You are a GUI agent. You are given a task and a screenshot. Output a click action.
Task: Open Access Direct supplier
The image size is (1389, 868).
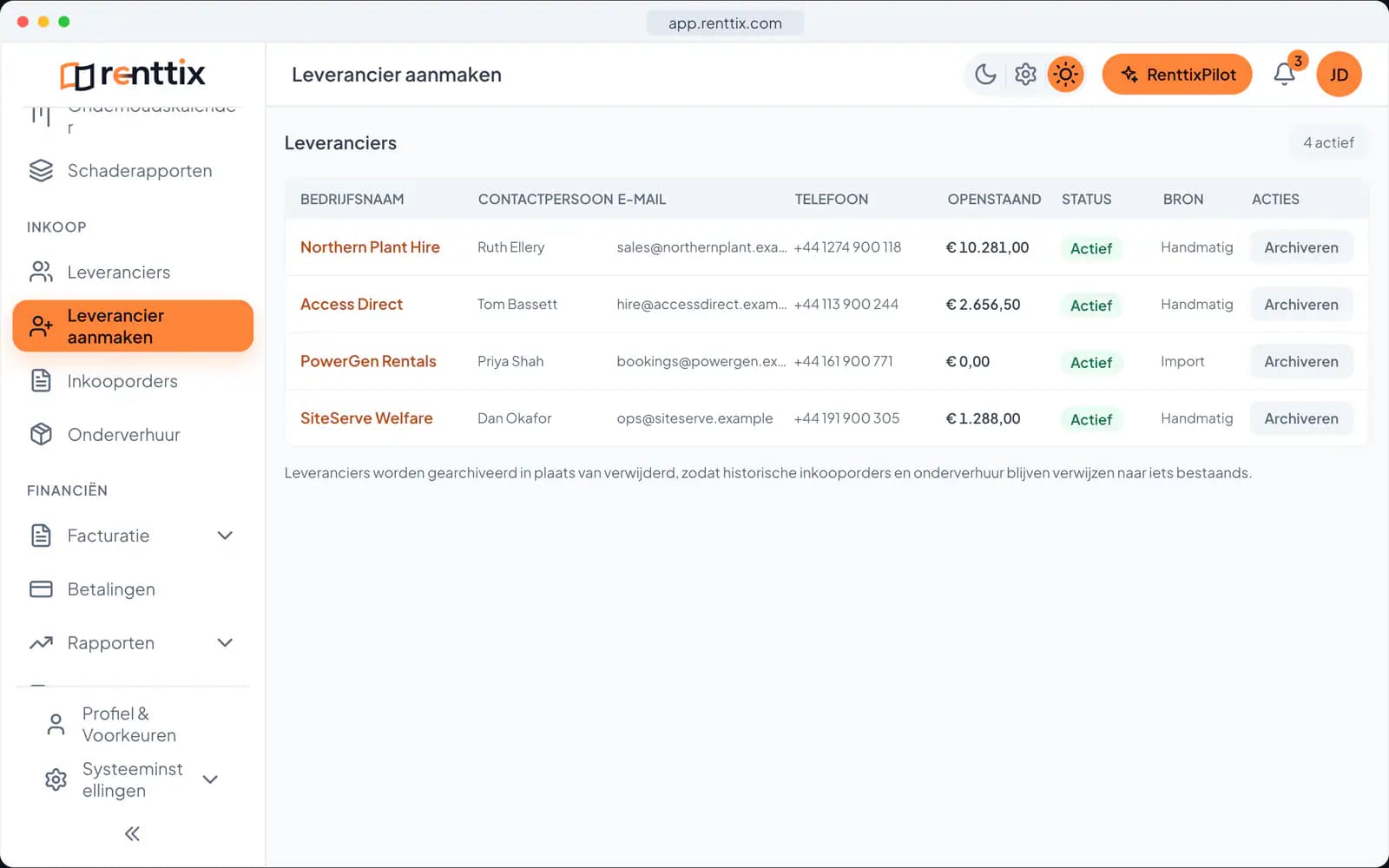[352, 305]
